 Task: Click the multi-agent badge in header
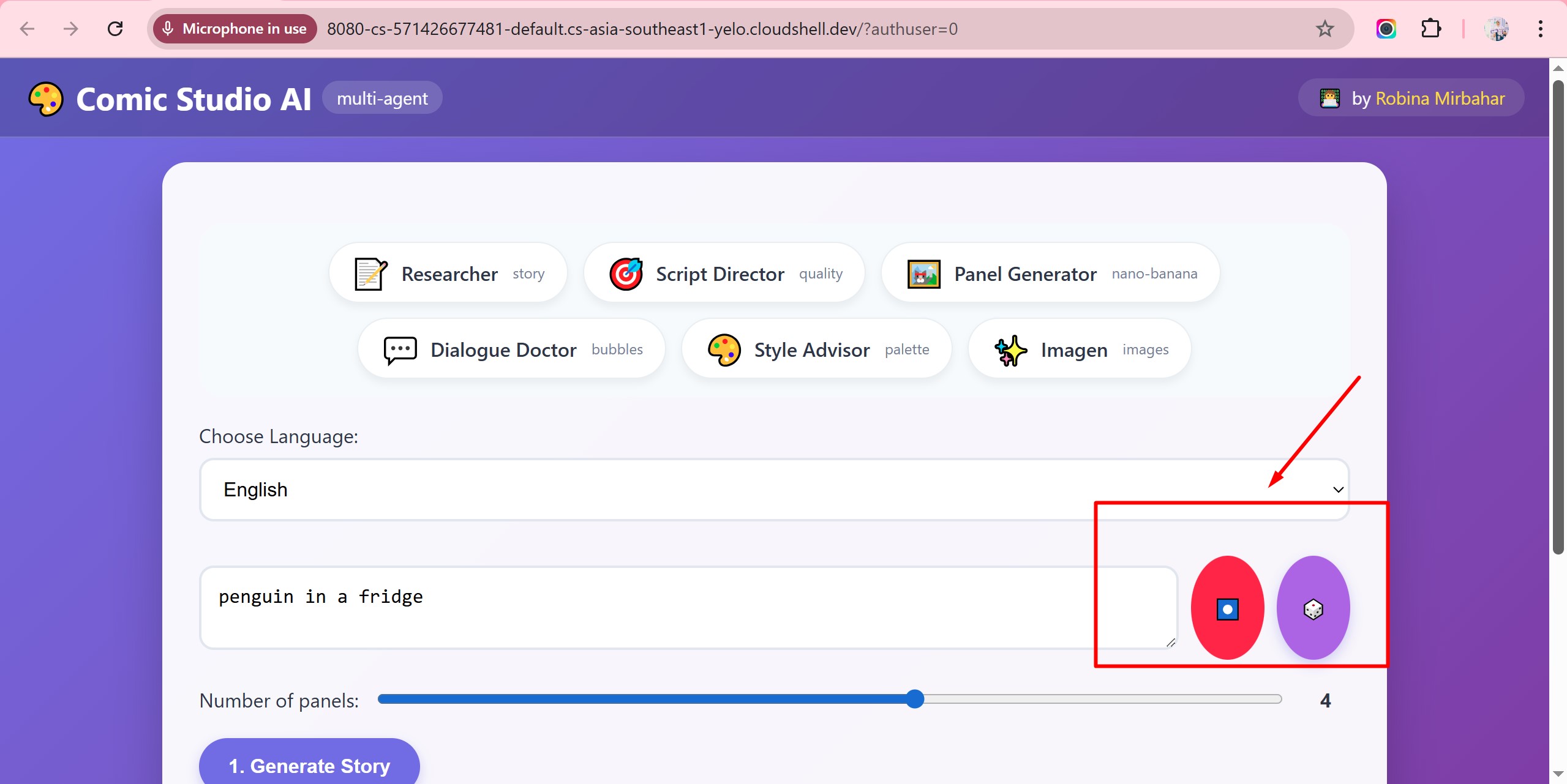tap(382, 99)
